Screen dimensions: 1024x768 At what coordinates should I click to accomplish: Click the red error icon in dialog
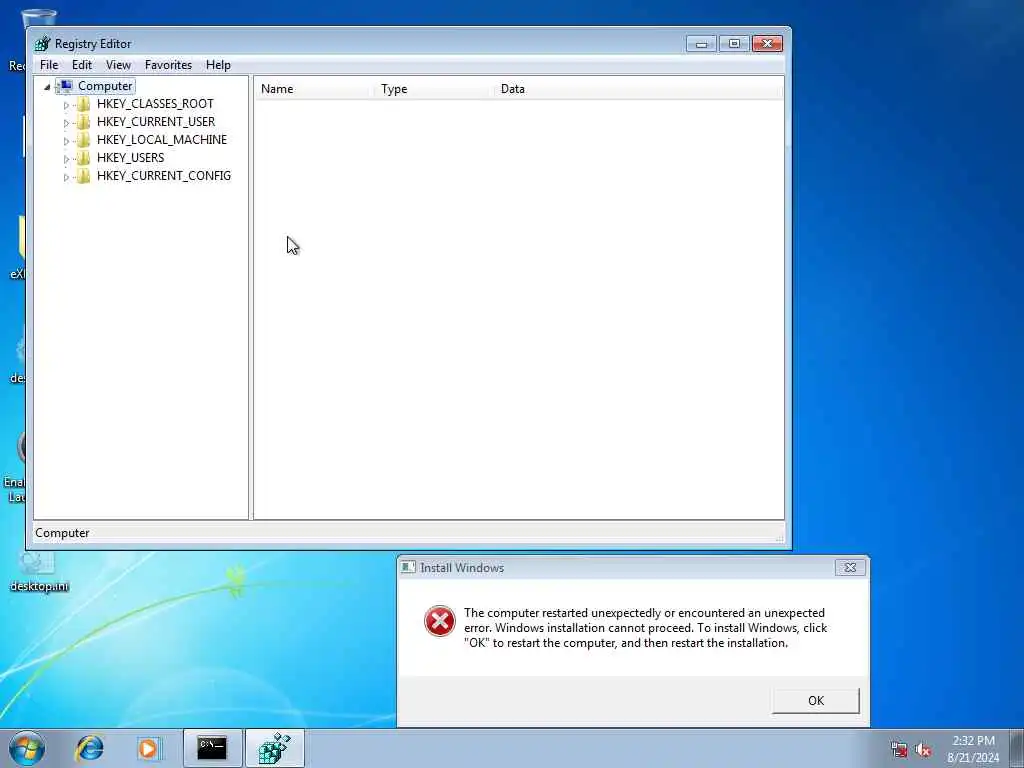440,620
